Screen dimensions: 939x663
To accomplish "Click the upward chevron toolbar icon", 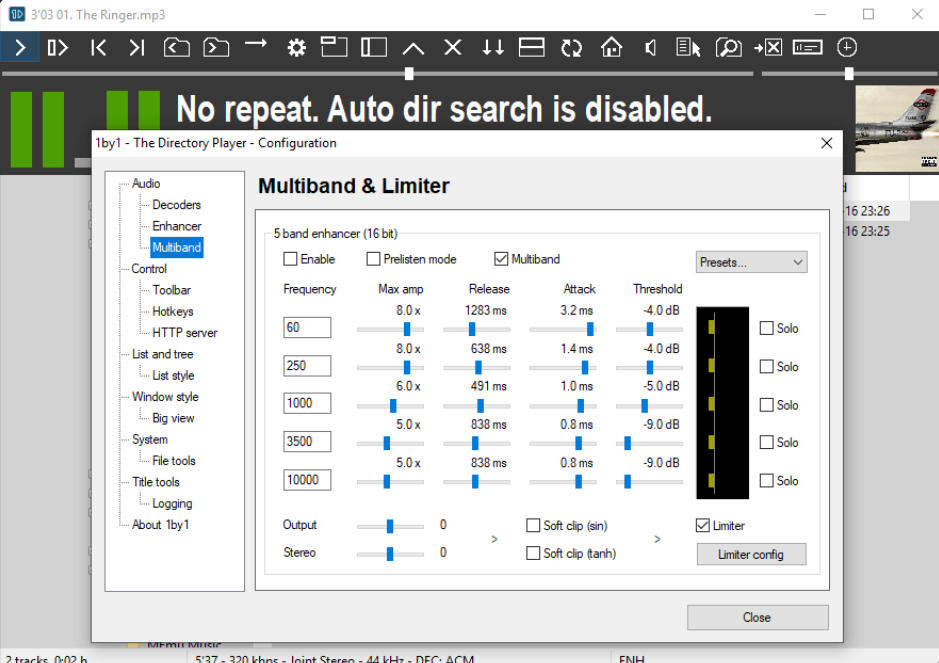I will pyautogui.click(x=413, y=48).
